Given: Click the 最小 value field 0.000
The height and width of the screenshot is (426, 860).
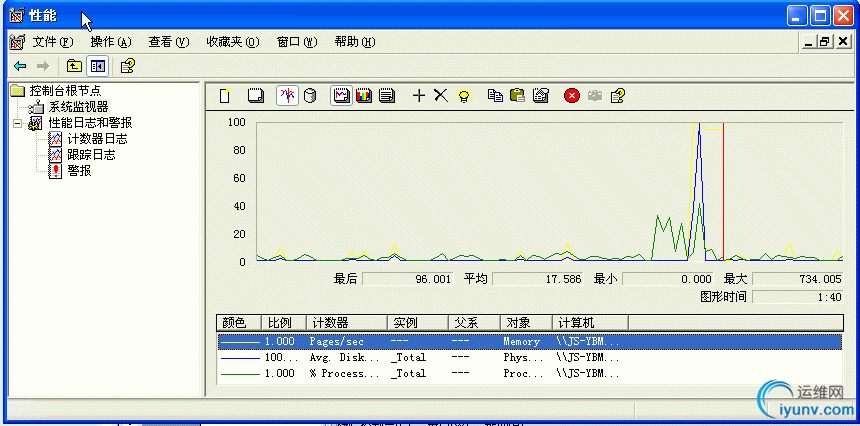Looking at the screenshot, I should tap(668, 279).
